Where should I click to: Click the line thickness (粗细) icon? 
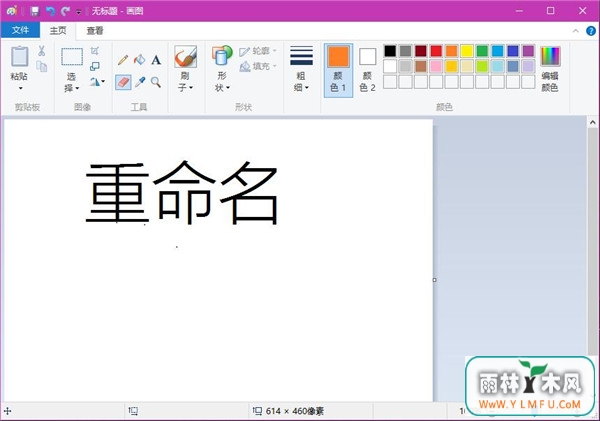coord(302,56)
